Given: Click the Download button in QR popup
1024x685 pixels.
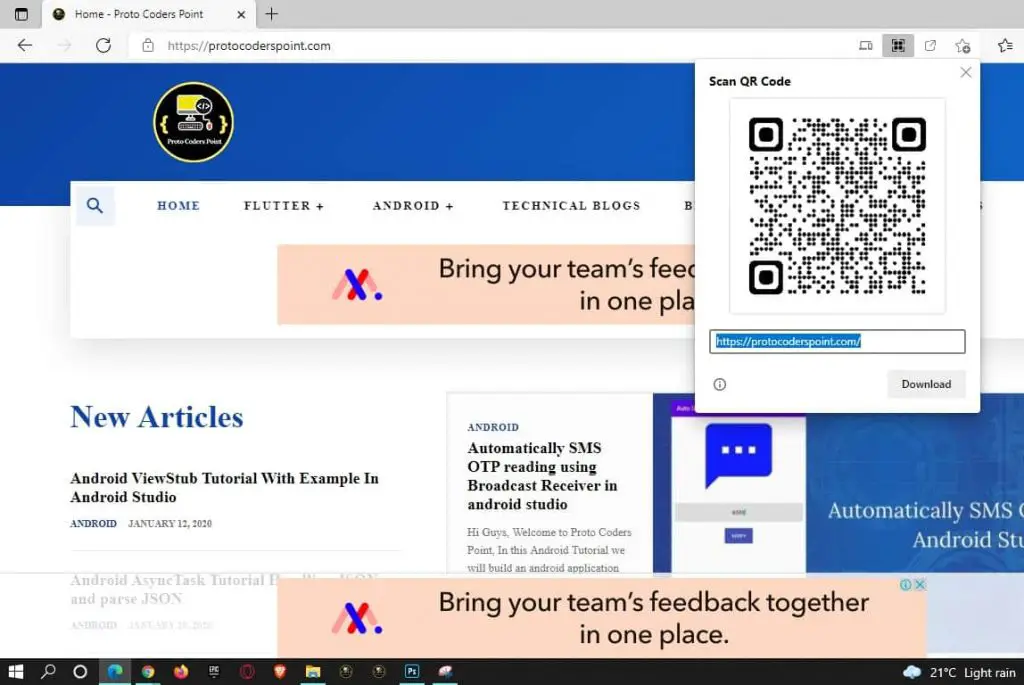Looking at the screenshot, I should click(x=926, y=384).
